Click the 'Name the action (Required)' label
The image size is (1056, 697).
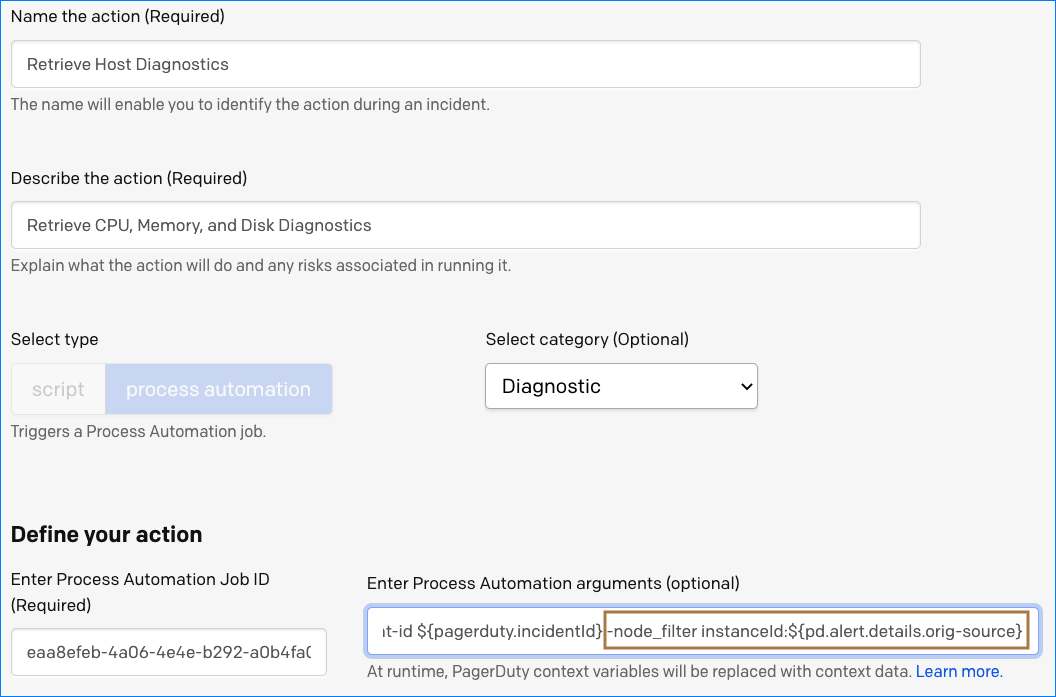pos(118,16)
